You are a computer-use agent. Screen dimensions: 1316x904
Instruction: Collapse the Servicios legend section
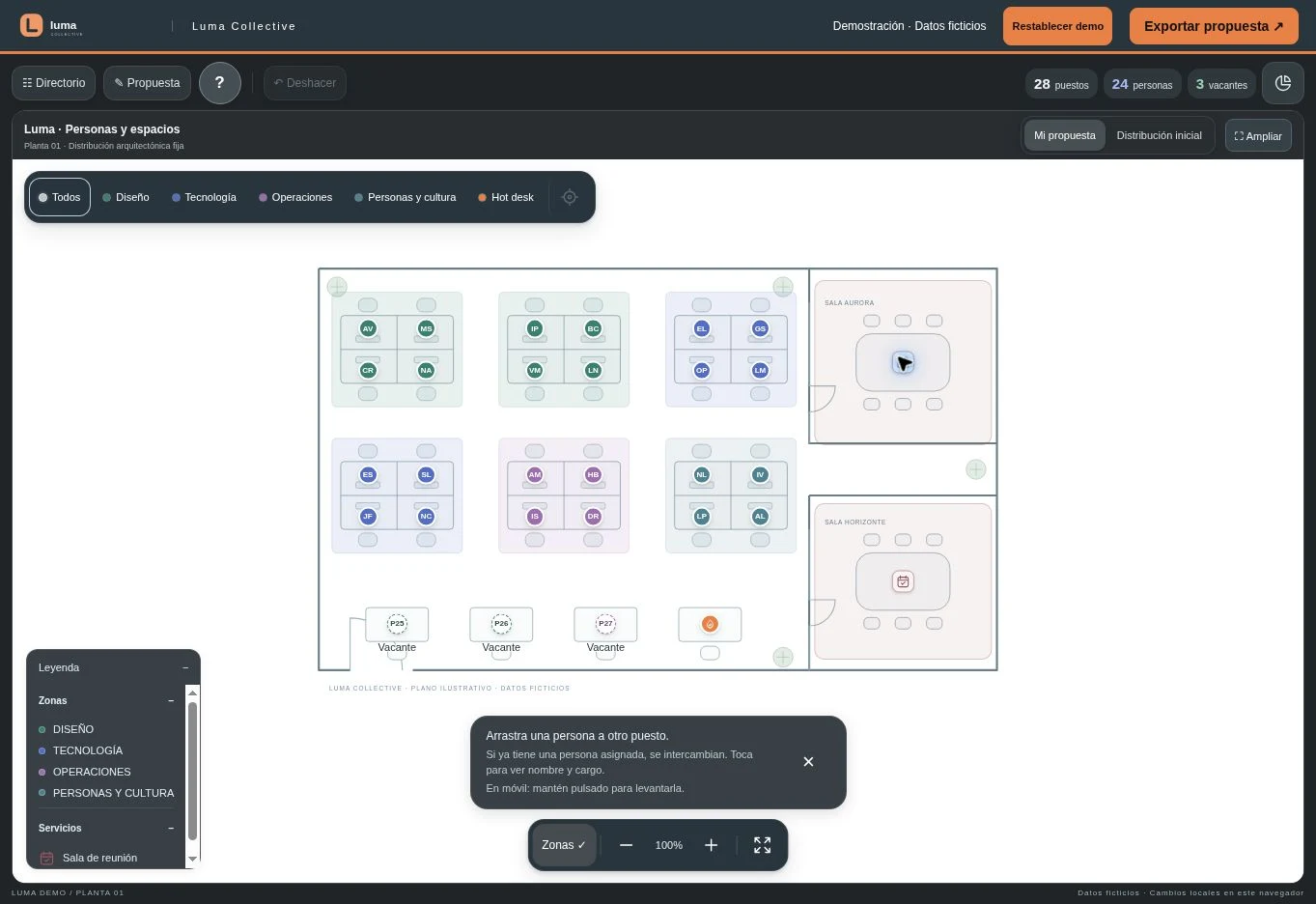click(171, 828)
